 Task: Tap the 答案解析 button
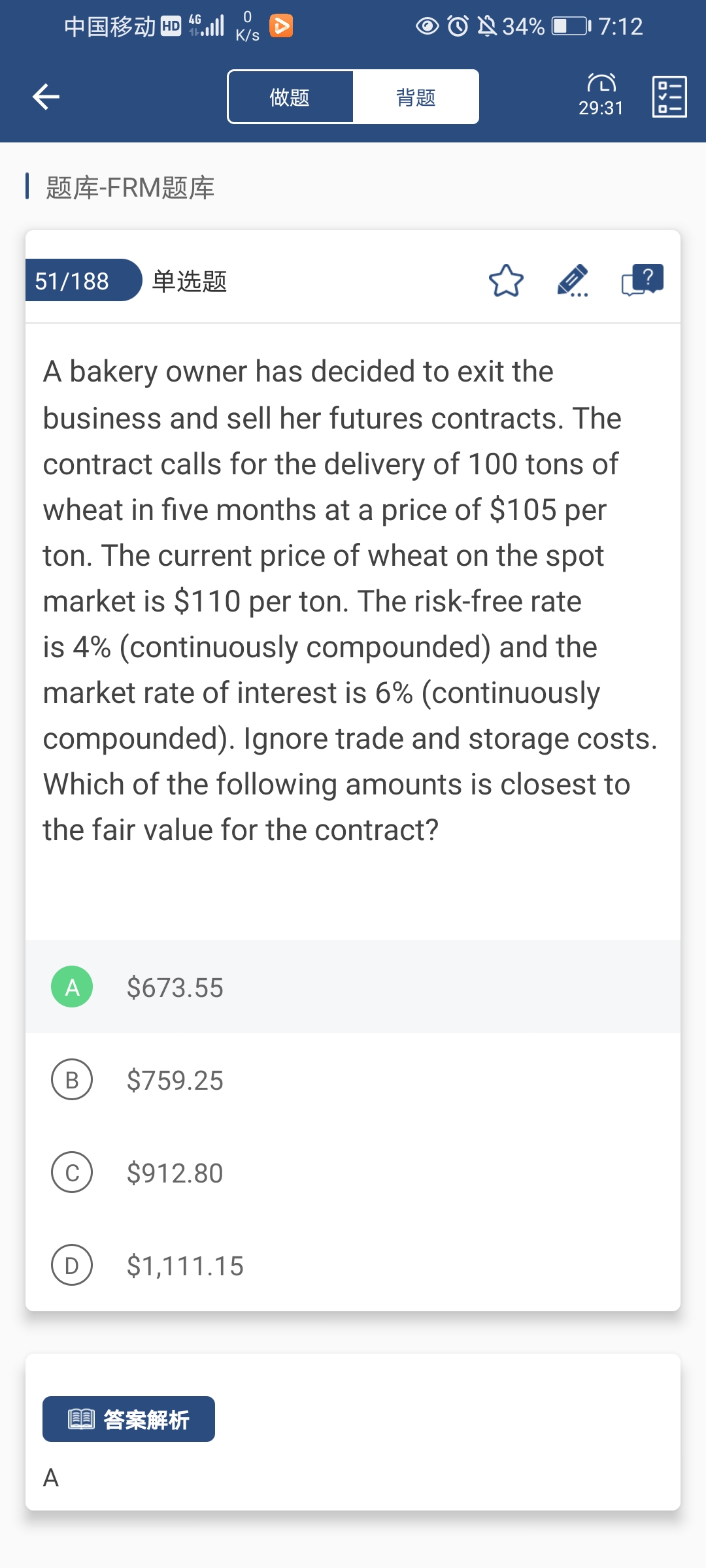(129, 1419)
